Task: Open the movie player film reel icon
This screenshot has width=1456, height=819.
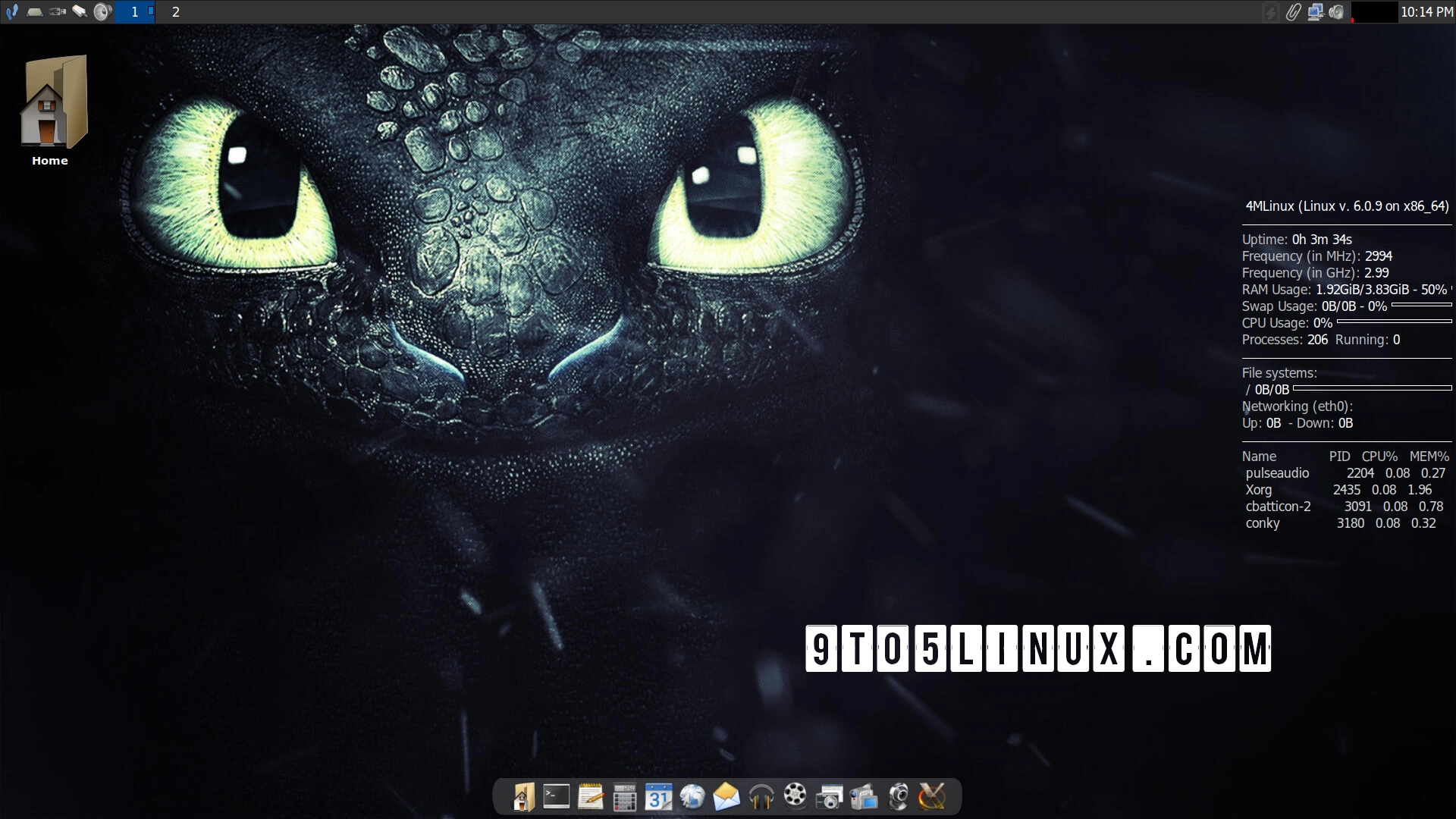Action: tap(795, 797)
